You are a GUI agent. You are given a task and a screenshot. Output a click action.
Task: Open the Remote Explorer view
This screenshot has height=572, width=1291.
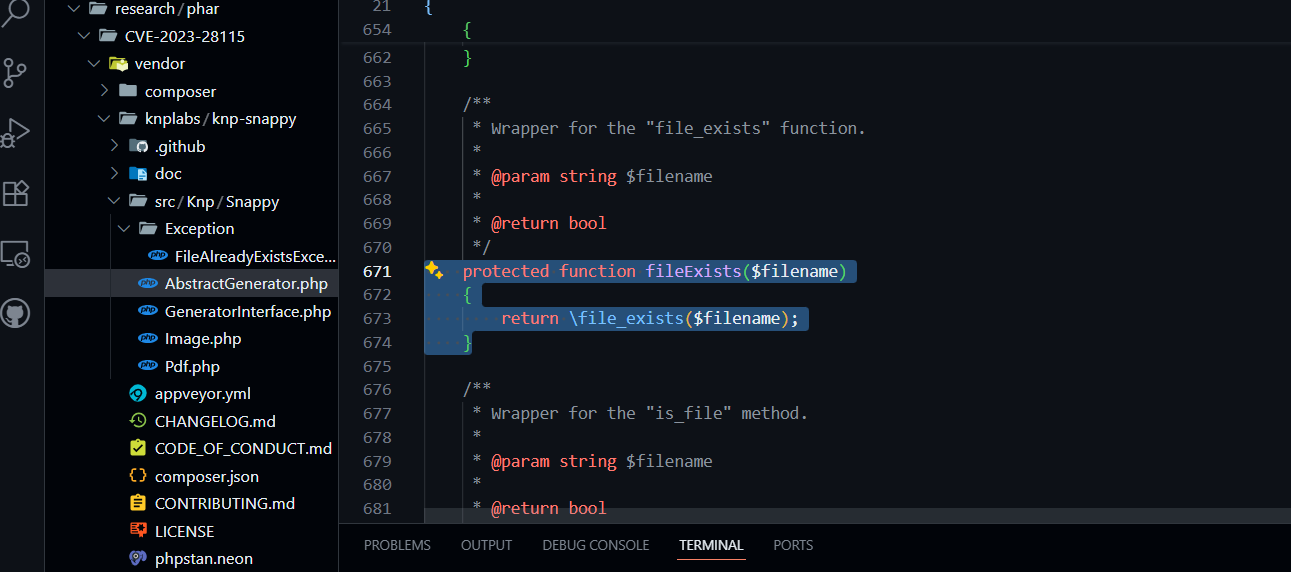(x=16, y=254)
